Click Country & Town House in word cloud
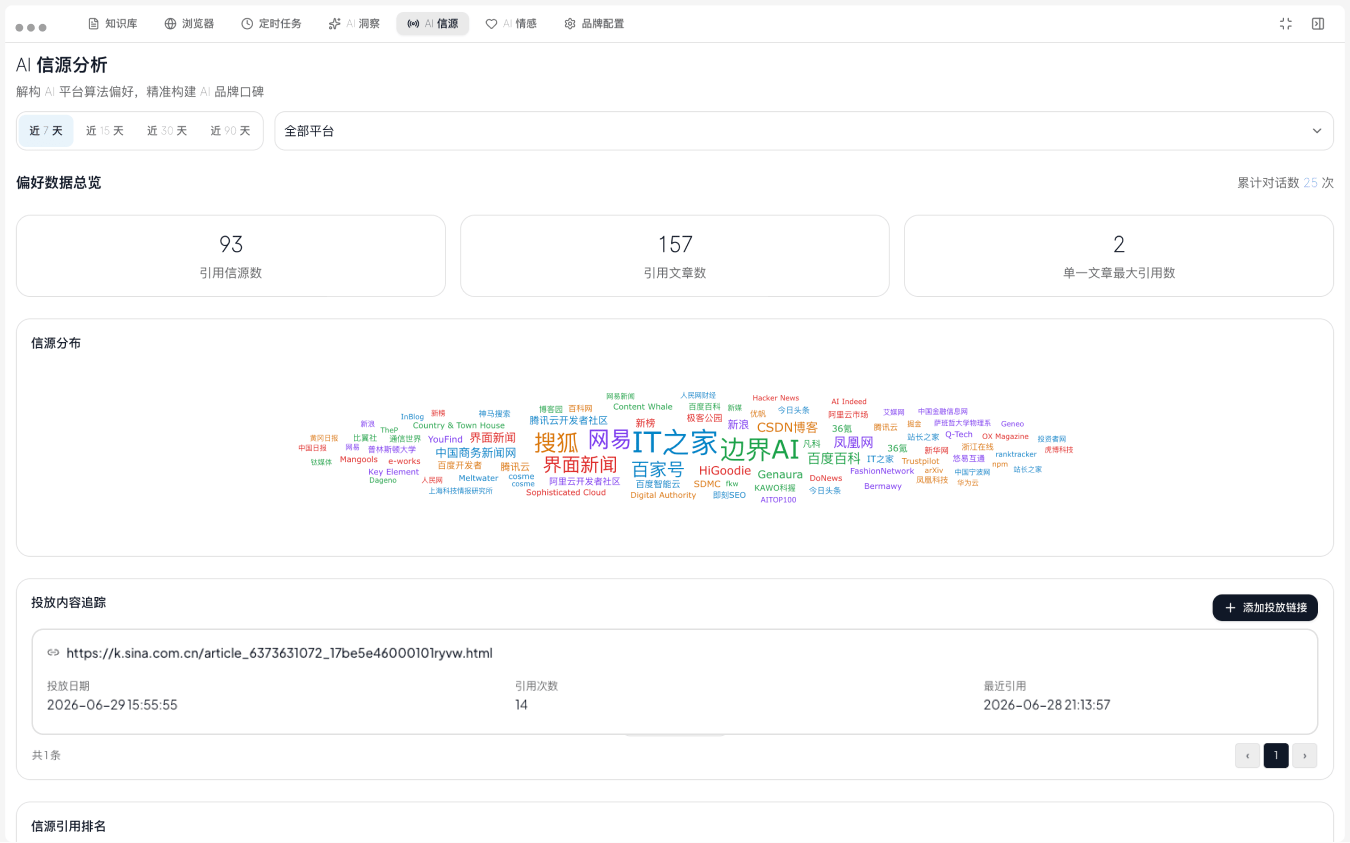Image resolution: width=1350 pixels, height=843 pixels. pyautogui.click(x=459, y=426)
